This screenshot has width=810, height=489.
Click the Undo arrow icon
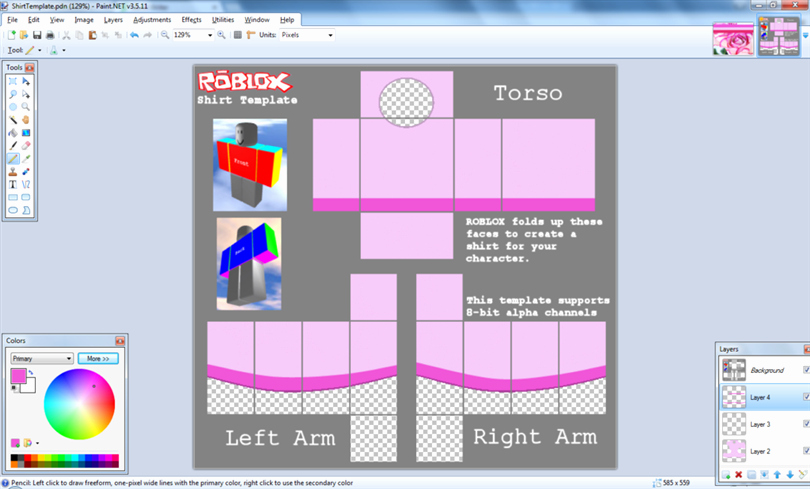pyautogui.click(x=134, y=35)
